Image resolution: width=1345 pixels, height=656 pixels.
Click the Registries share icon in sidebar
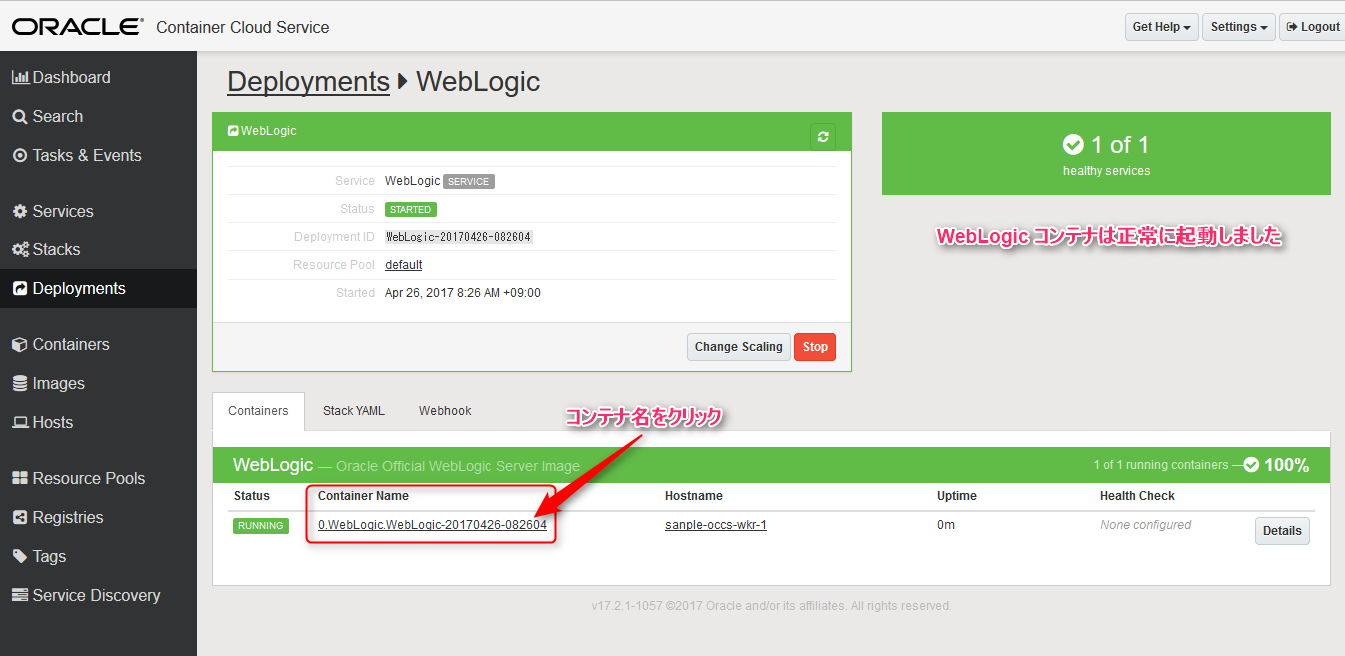click(x=20, y=517)
